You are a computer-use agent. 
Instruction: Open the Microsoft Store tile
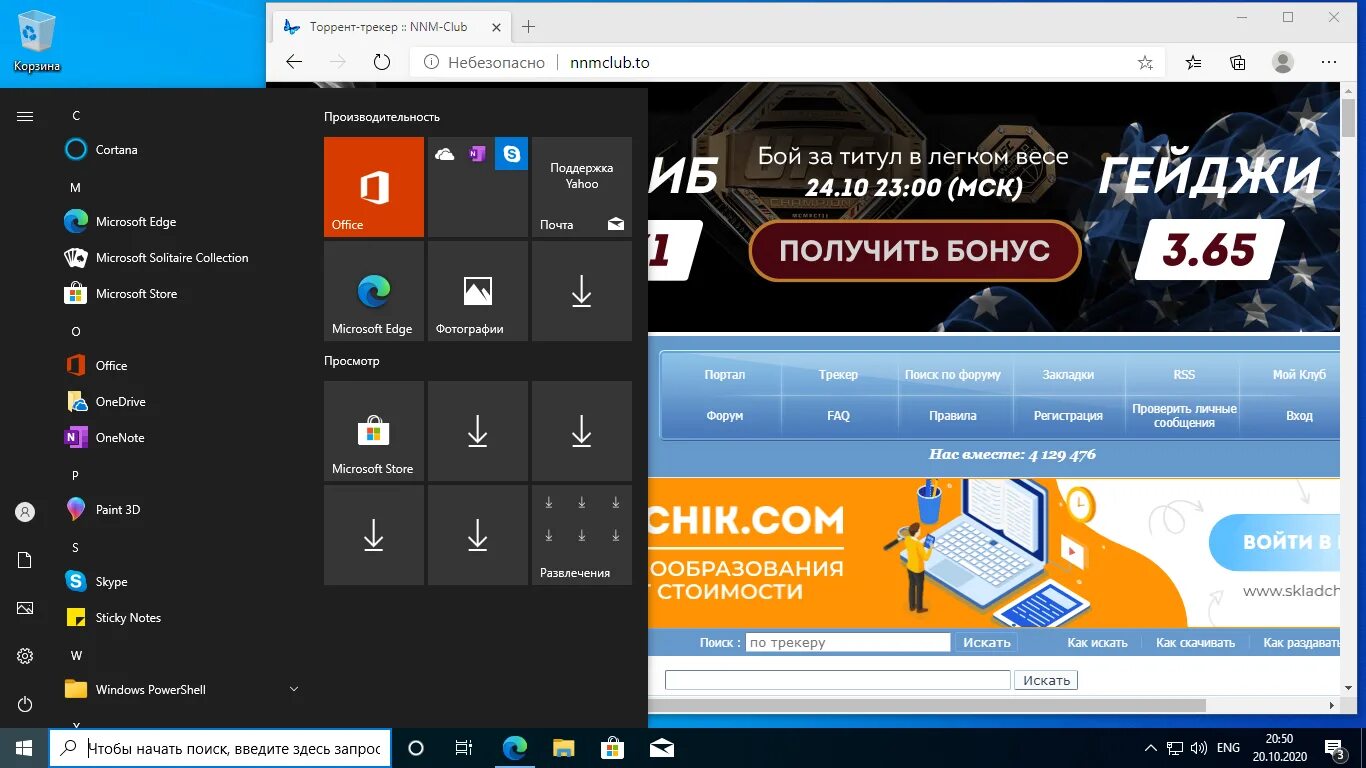pos(374,431)
